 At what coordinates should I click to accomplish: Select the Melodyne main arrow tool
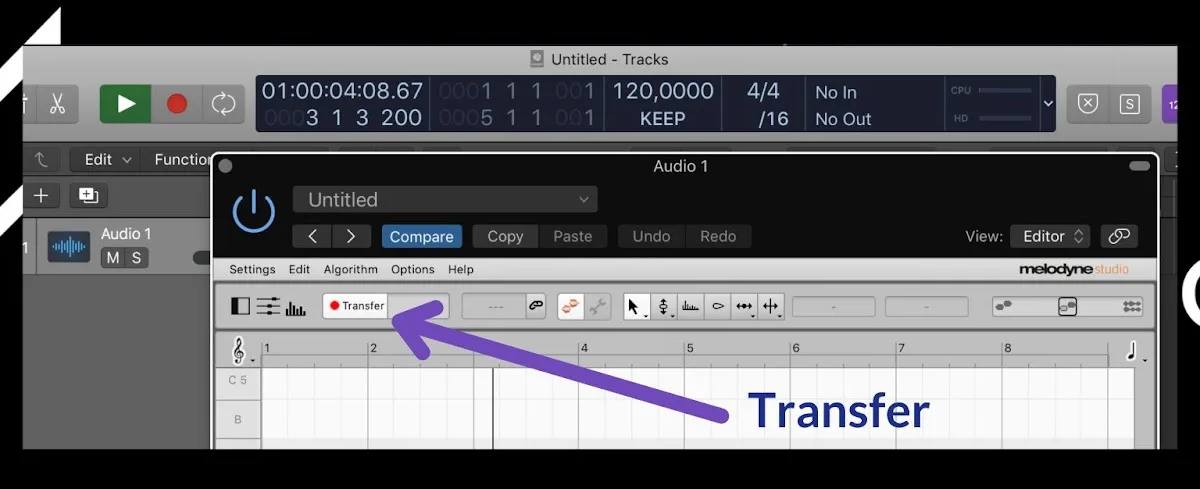coord(637,307)
